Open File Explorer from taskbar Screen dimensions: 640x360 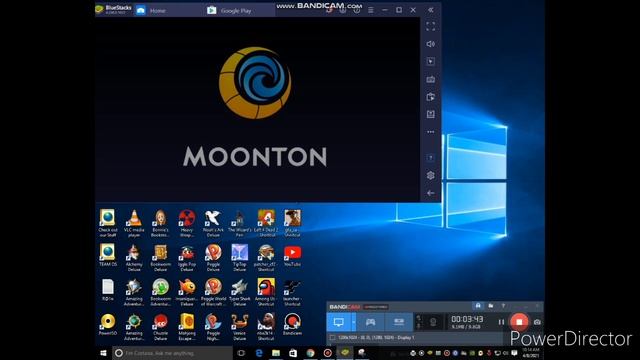point(276,353)
